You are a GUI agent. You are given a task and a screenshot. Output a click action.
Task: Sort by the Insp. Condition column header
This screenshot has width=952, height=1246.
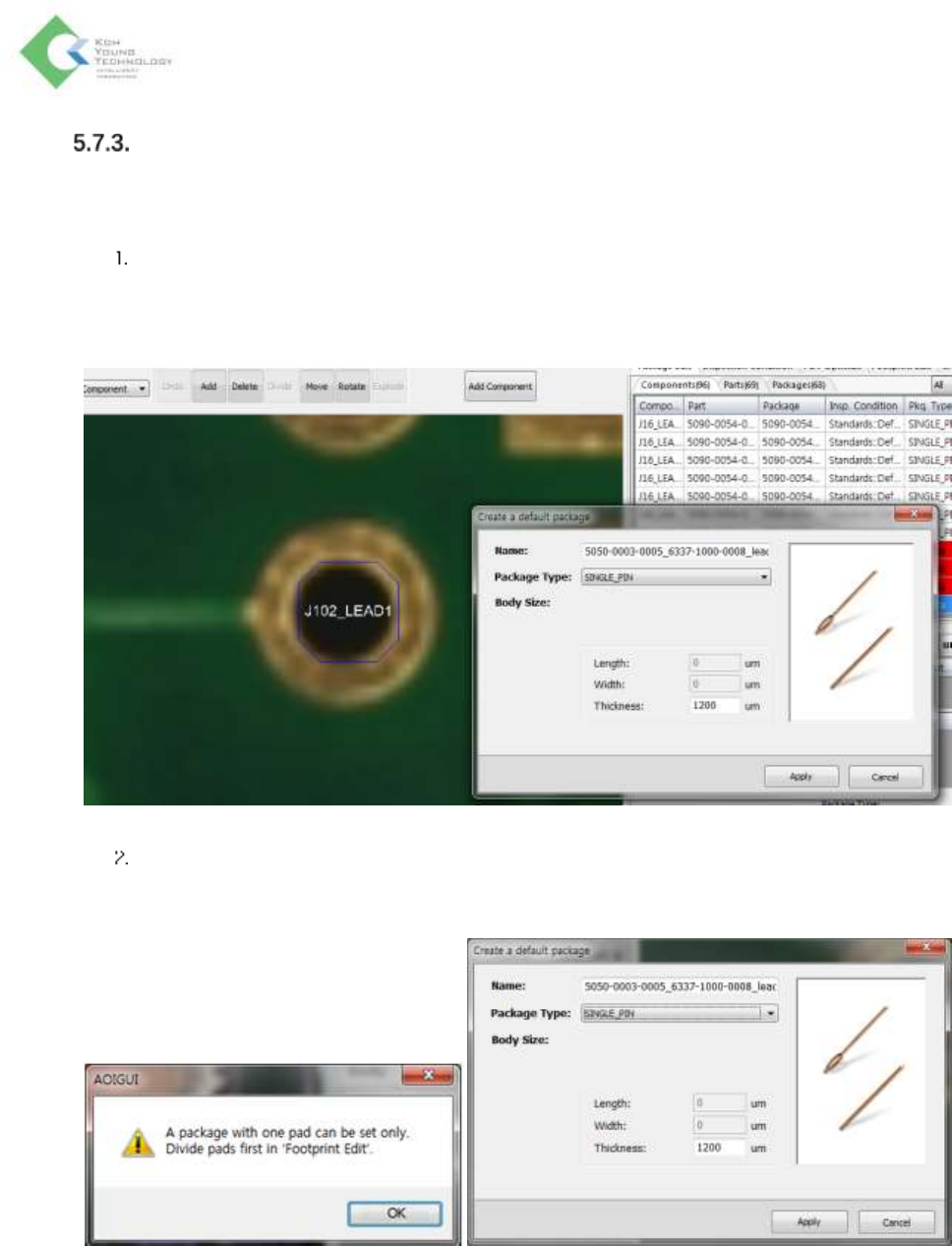pos(863,405)
